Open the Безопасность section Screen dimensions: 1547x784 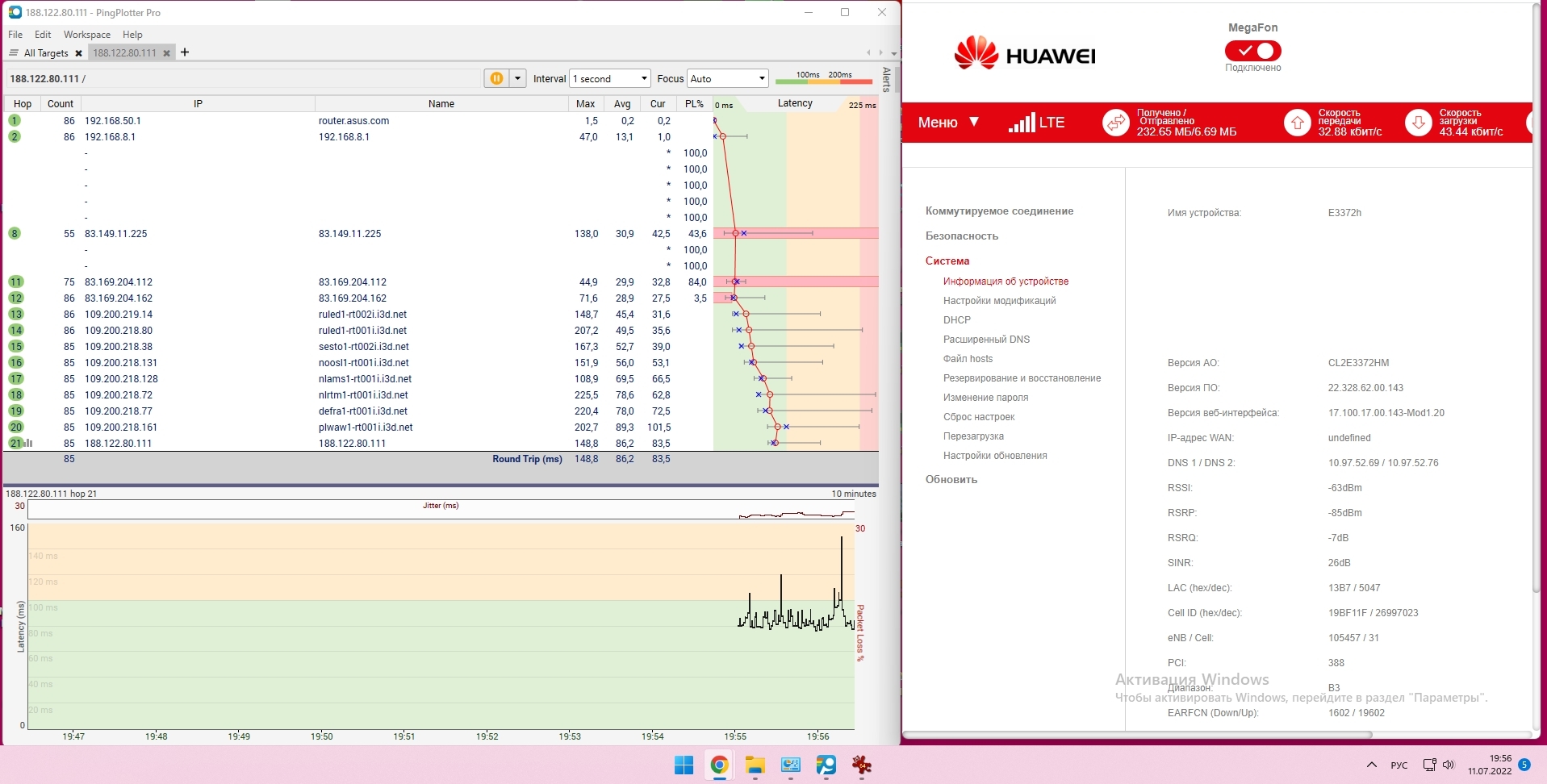pos(962,236)
